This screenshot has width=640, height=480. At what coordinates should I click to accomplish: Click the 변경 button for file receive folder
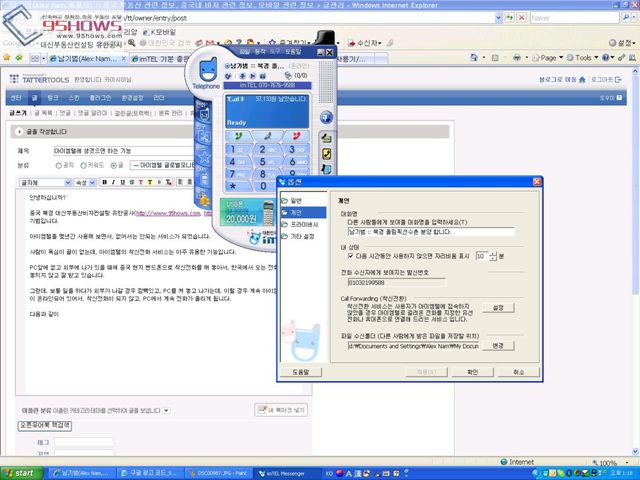coord(498,346)
